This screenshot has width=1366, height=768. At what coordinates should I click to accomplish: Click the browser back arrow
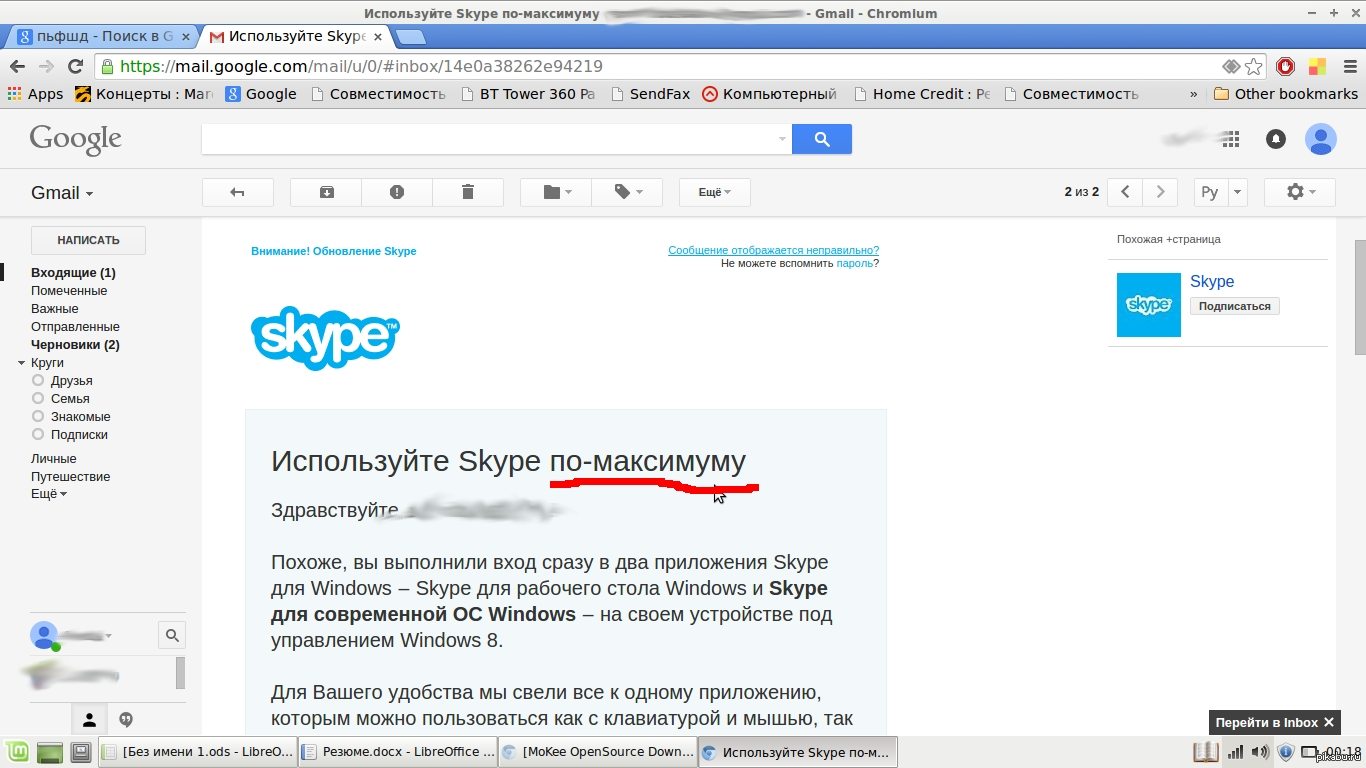pos(17,66)
